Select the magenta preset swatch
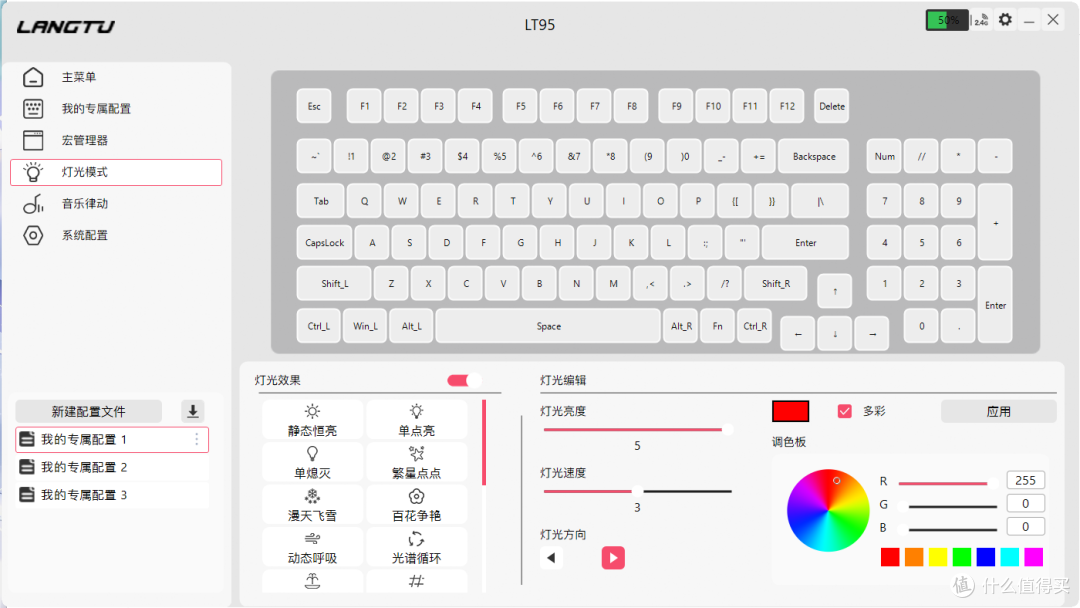 1034,557
